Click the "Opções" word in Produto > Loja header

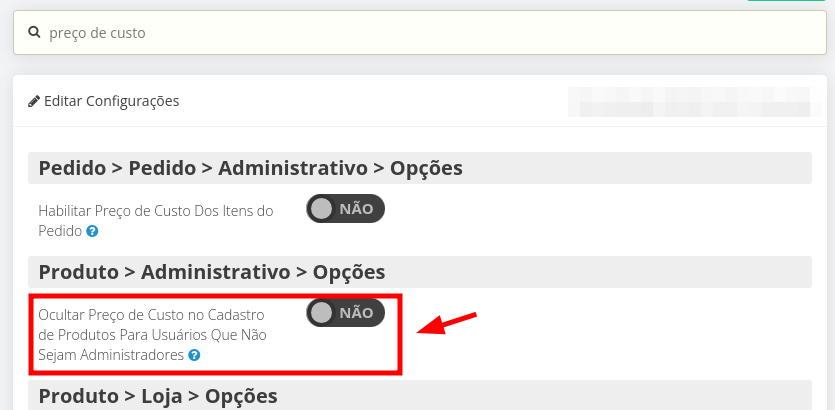click(x=241, y=396)
